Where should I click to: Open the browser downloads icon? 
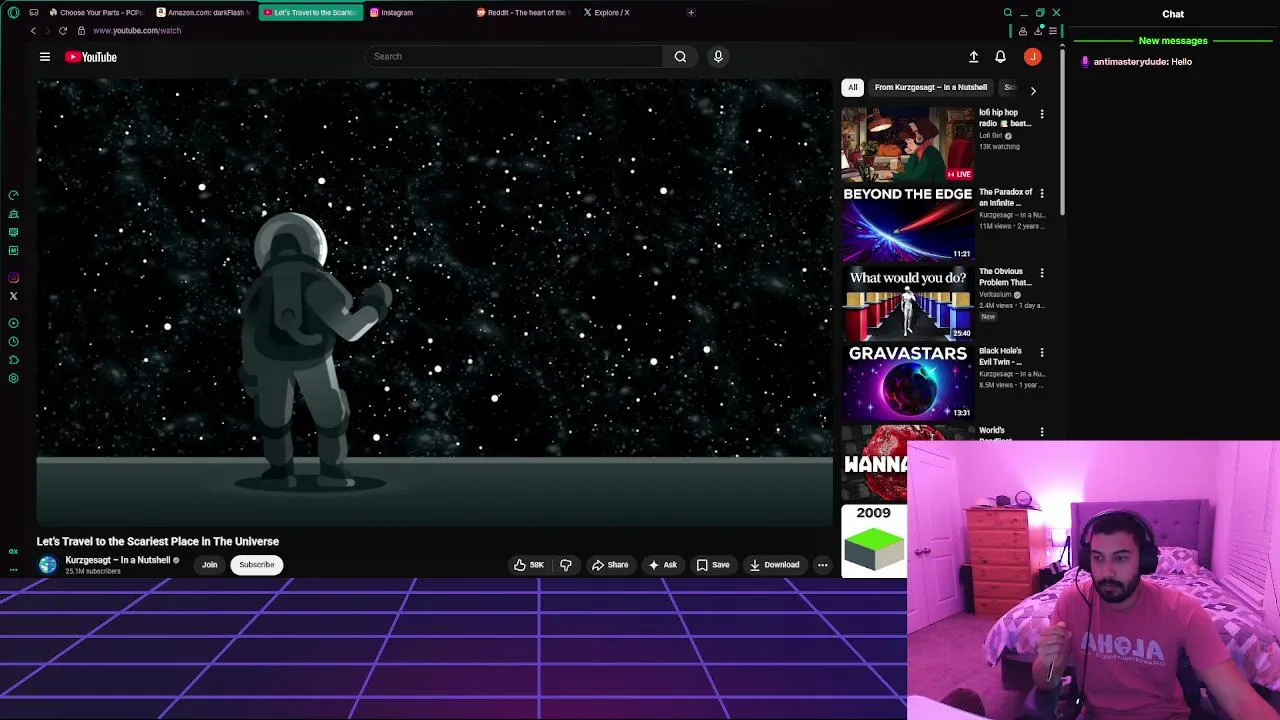(x=1038, y=31)
